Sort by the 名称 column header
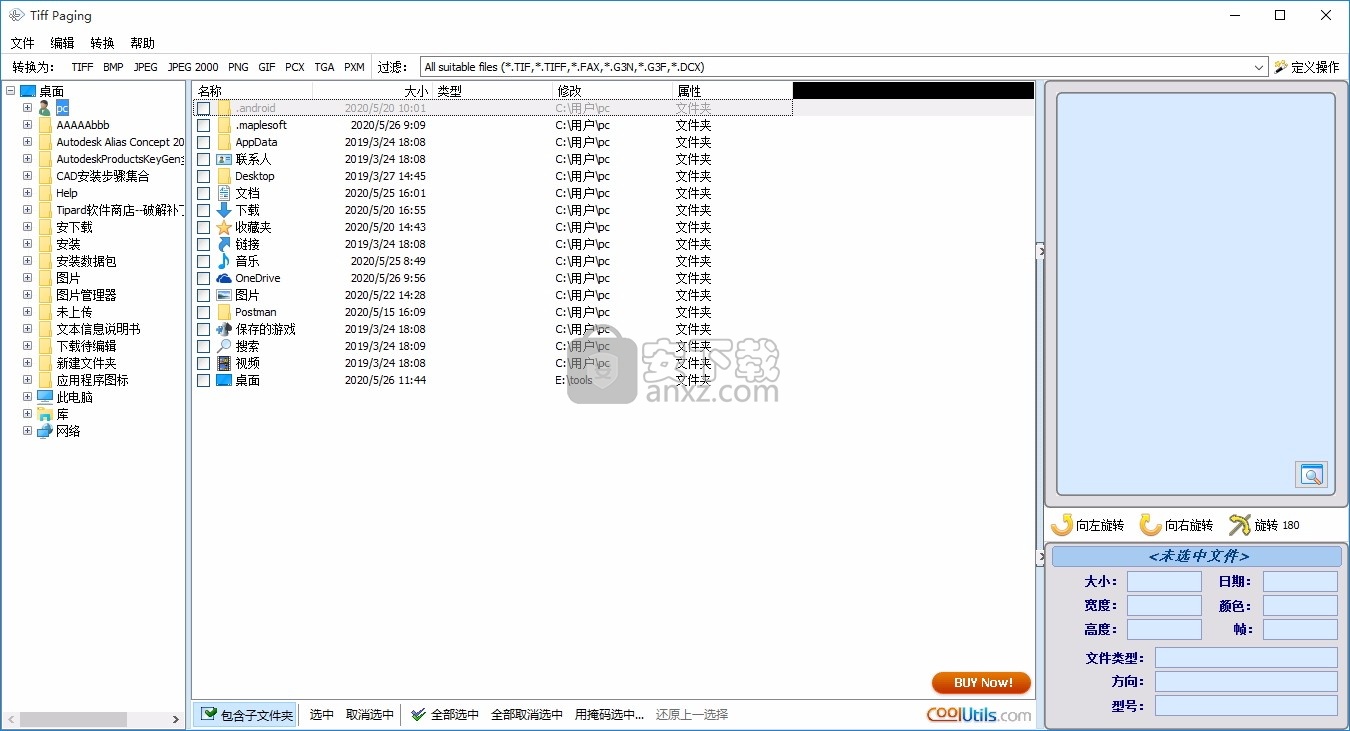 252,91
